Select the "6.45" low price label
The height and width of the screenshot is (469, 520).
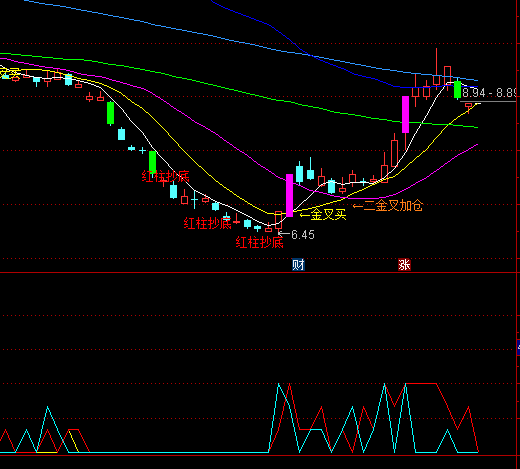[303, 235]
